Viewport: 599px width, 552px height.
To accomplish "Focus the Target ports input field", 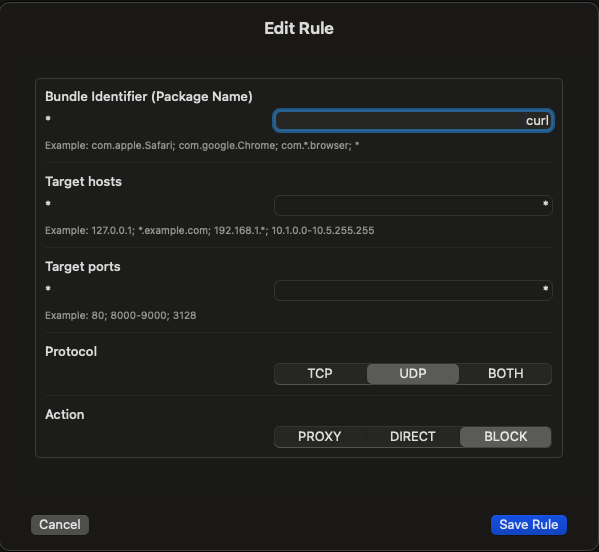I will (x=413, y=290).
